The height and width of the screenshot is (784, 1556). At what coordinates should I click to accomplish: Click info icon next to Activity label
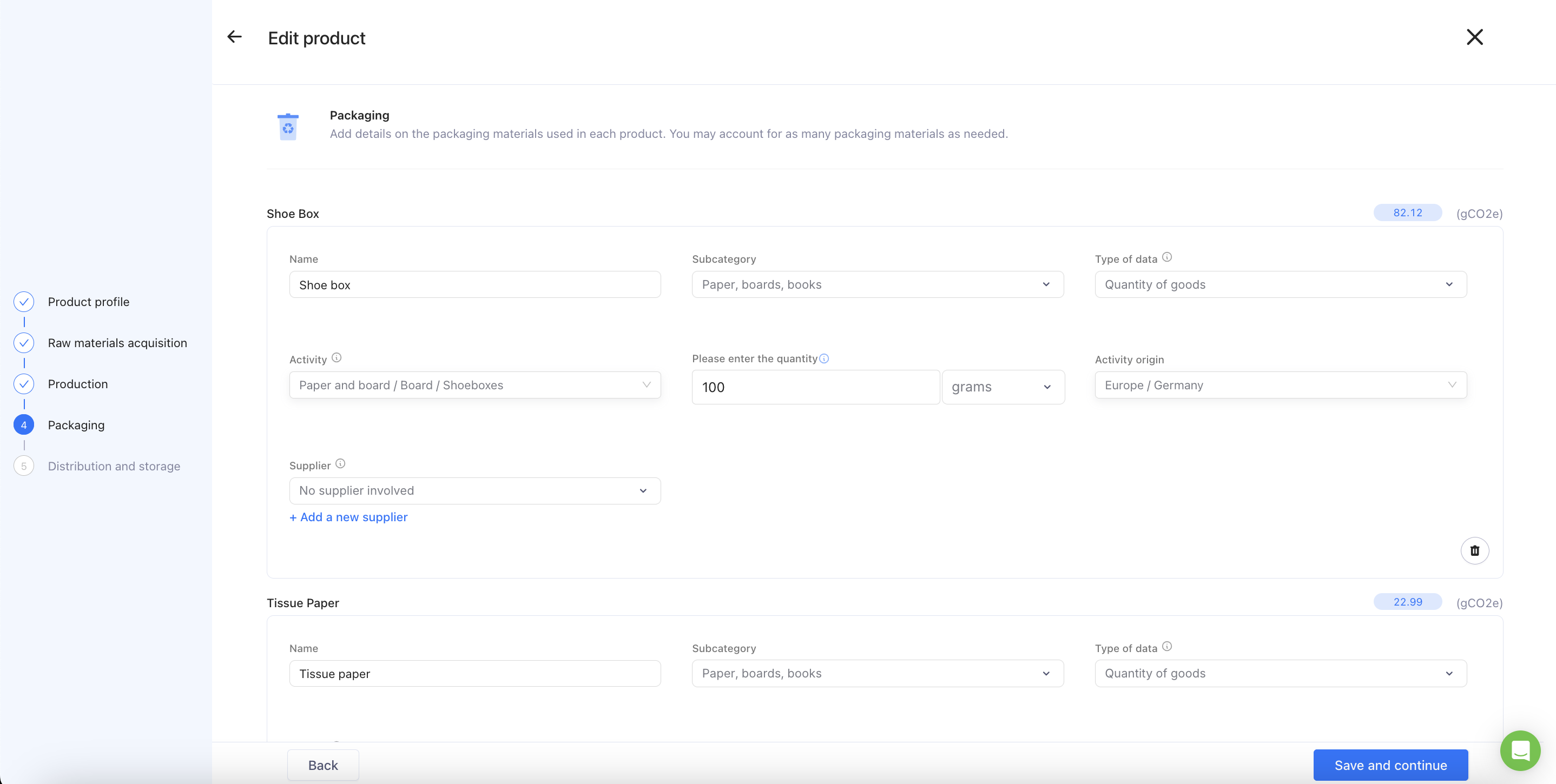tap(337, 358)
